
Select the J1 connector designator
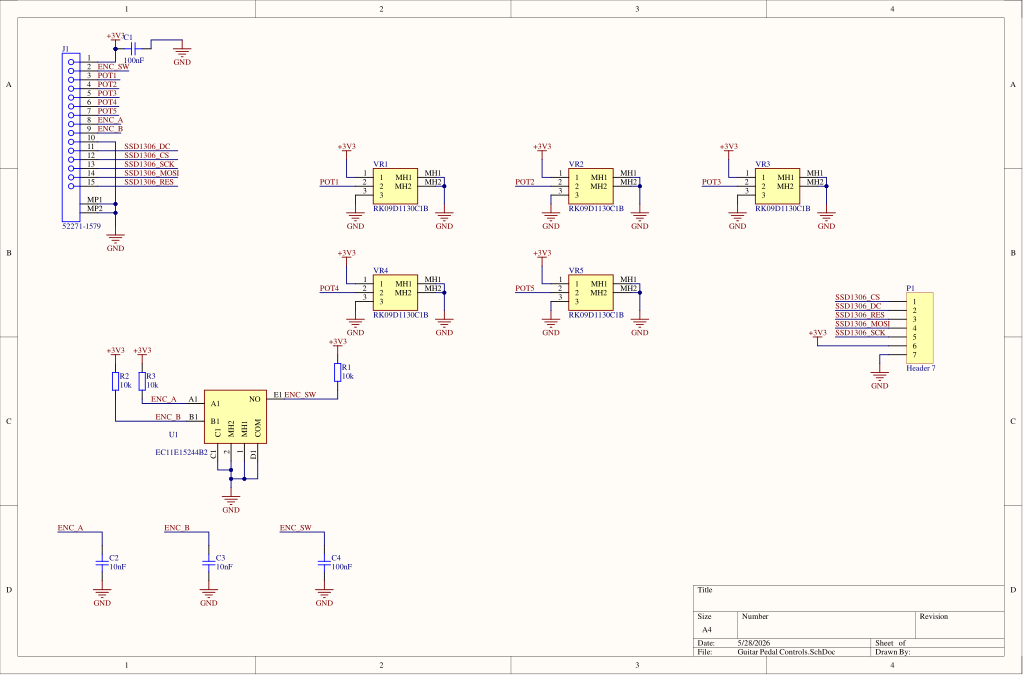(65, 49)
